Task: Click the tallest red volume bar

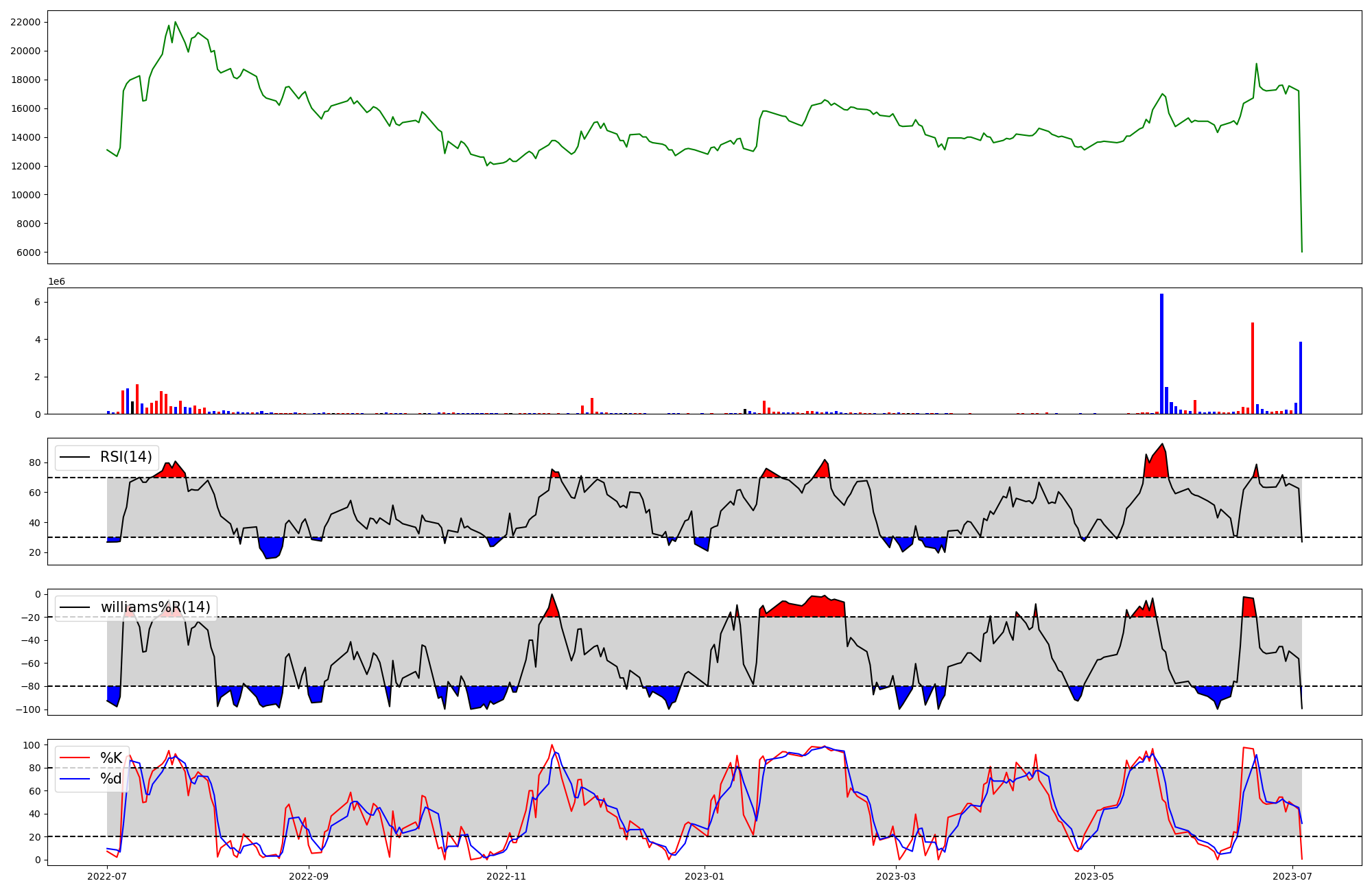Action: click(x=1253, y=368)
